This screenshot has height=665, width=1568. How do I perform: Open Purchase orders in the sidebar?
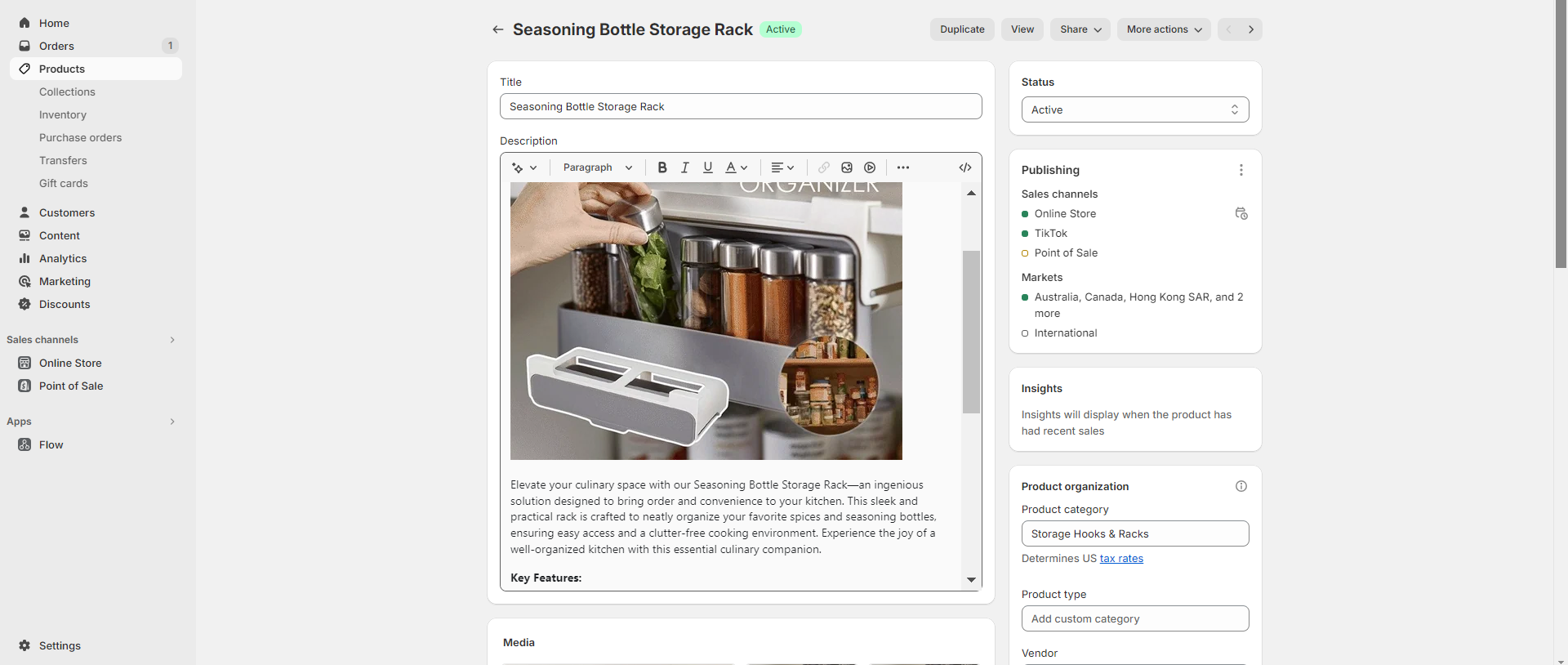click(x=80, y=137)
